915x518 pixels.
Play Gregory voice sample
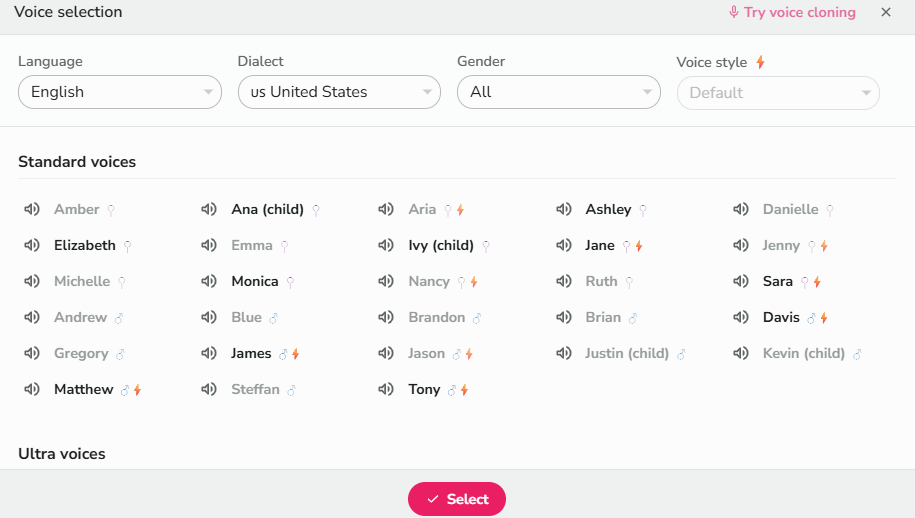[32, 353]
